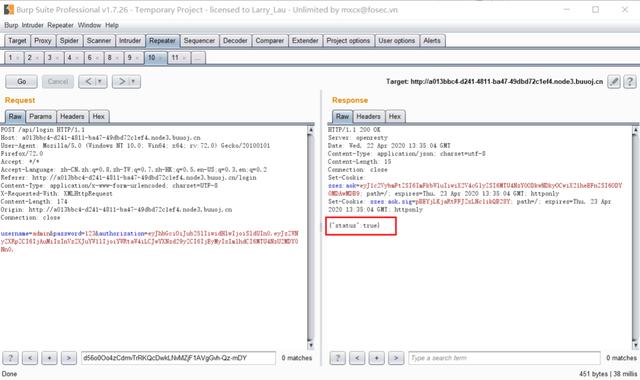The image size is (640, 380).
Task: Click the request search input field
Action: coord(178,358)
